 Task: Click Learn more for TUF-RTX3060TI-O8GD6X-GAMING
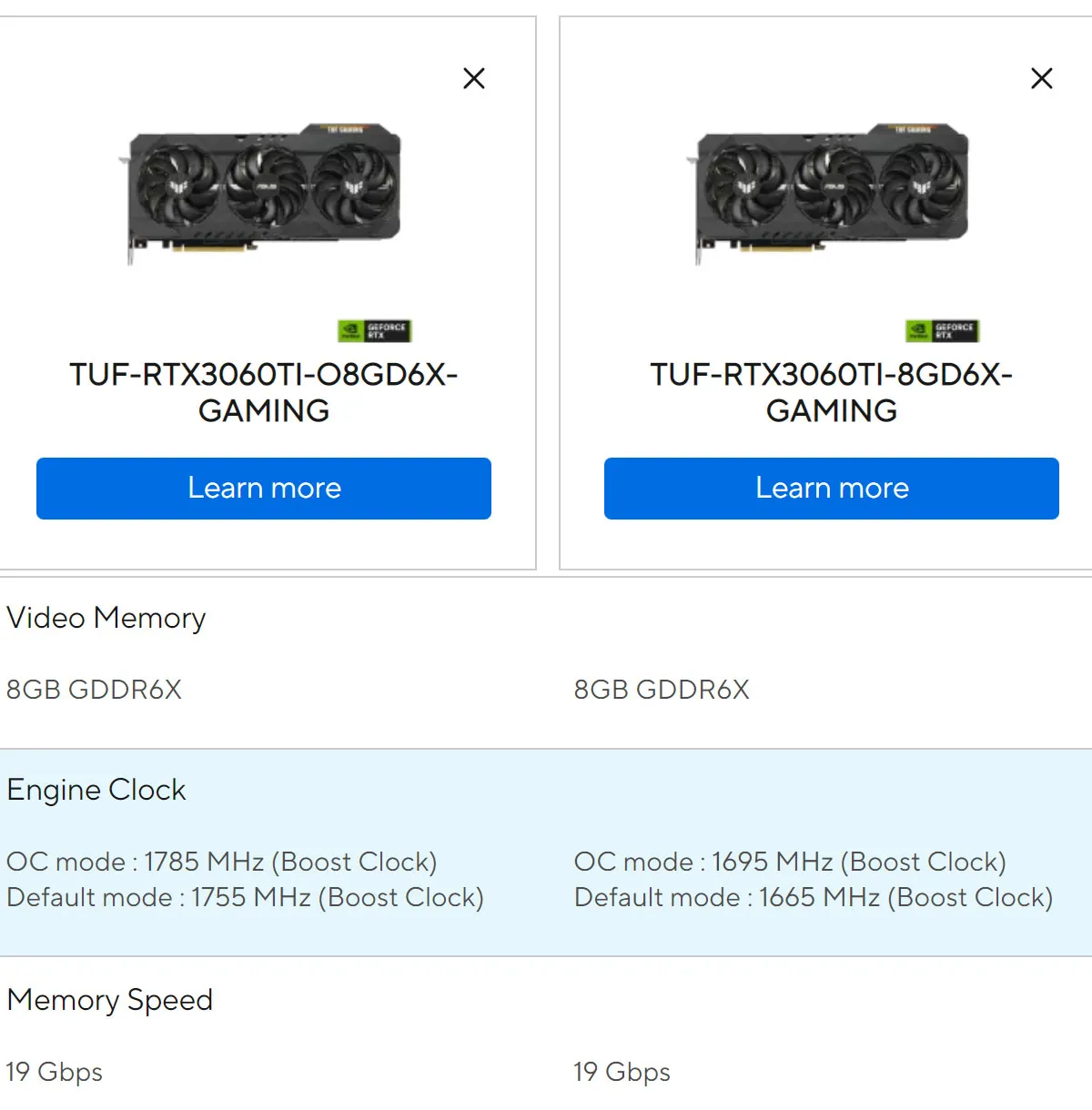tap(264, 489)
